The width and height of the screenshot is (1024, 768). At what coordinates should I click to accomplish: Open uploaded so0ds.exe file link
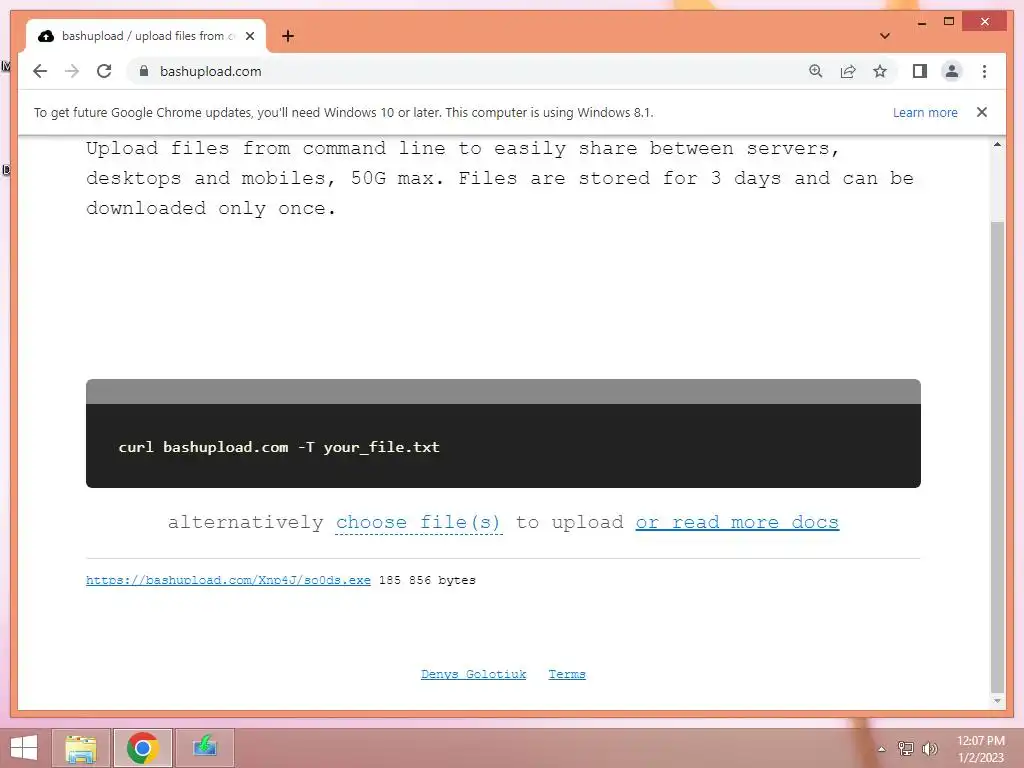228,580
